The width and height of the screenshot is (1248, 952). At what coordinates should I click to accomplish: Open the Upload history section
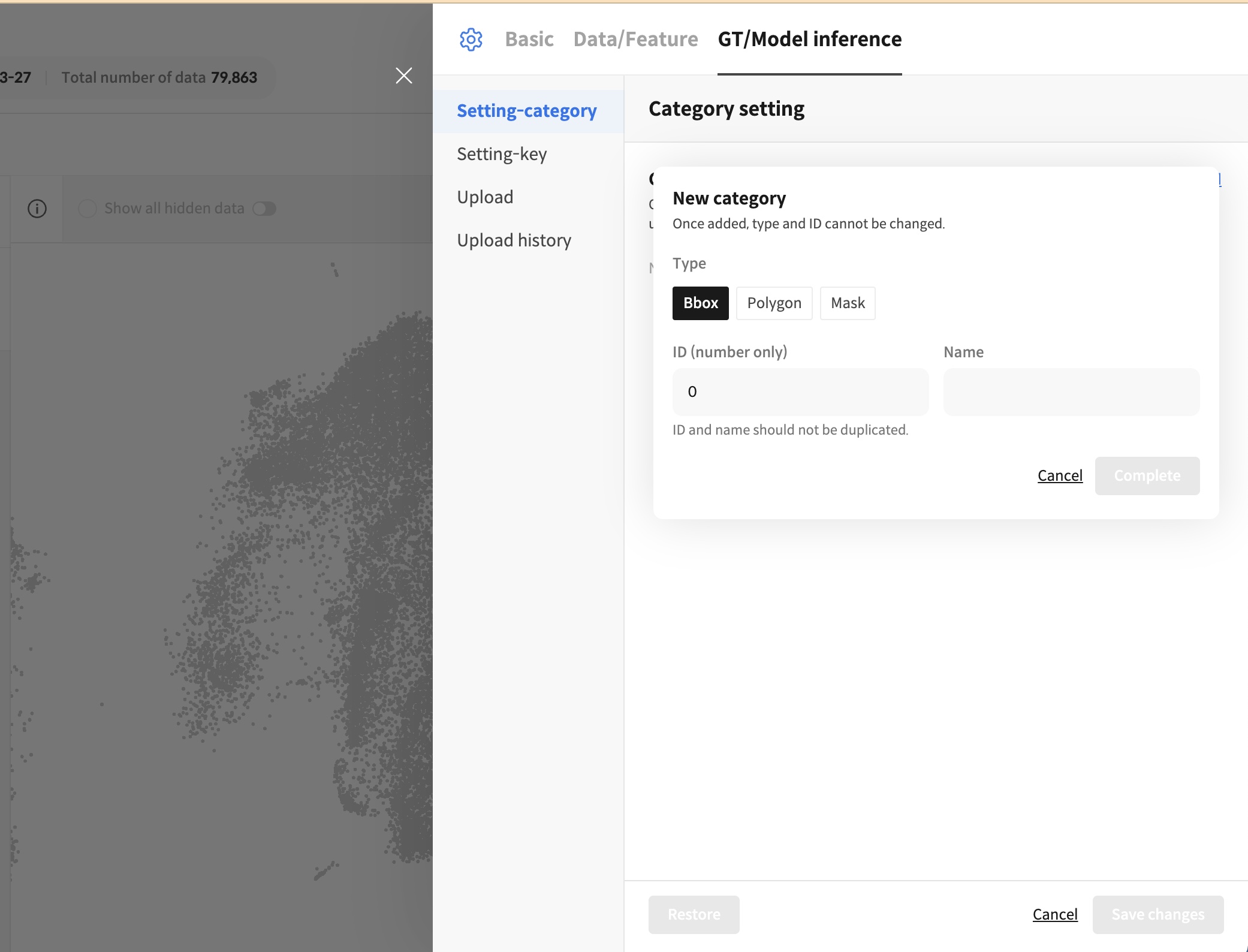tap(528, 240)
